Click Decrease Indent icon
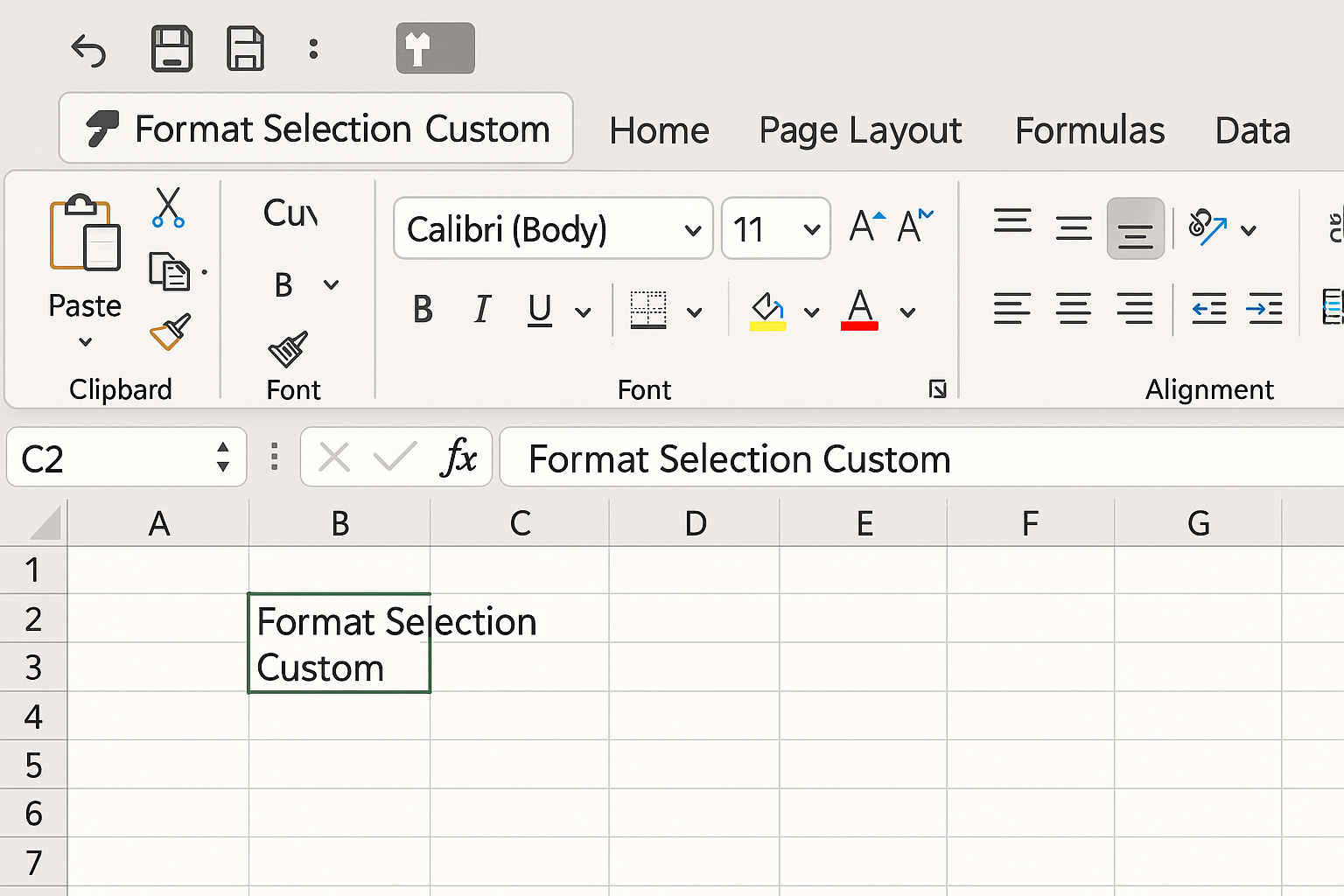 point(1209,309)
